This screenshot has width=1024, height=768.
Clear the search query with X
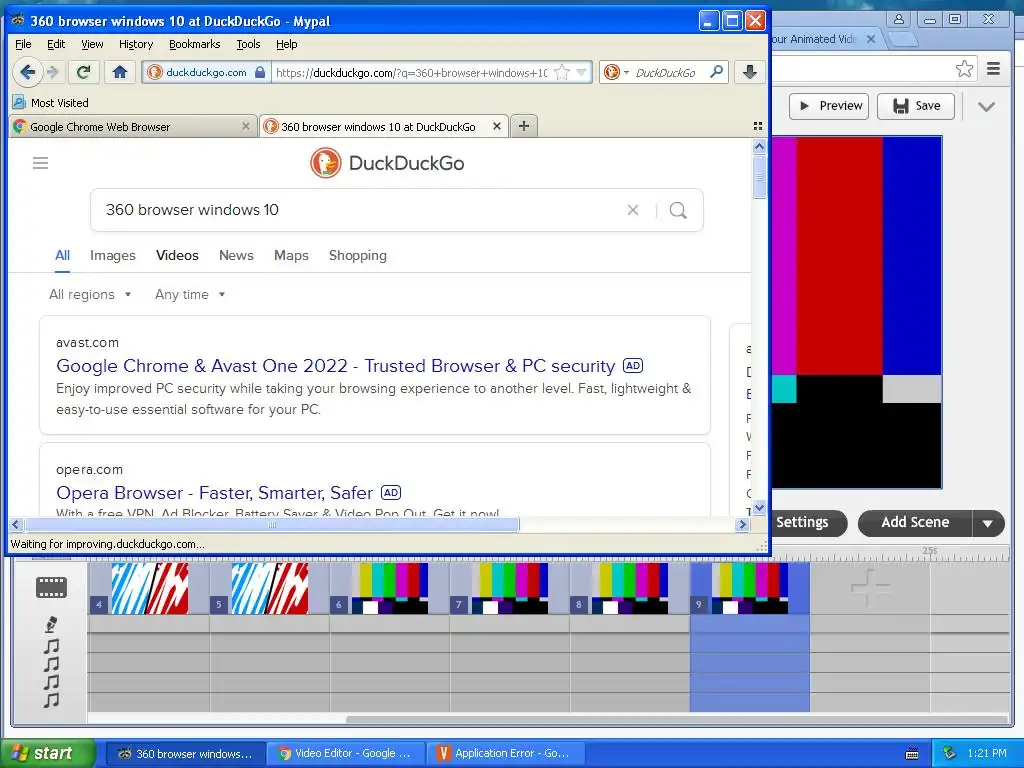click(x=633, y=210)
